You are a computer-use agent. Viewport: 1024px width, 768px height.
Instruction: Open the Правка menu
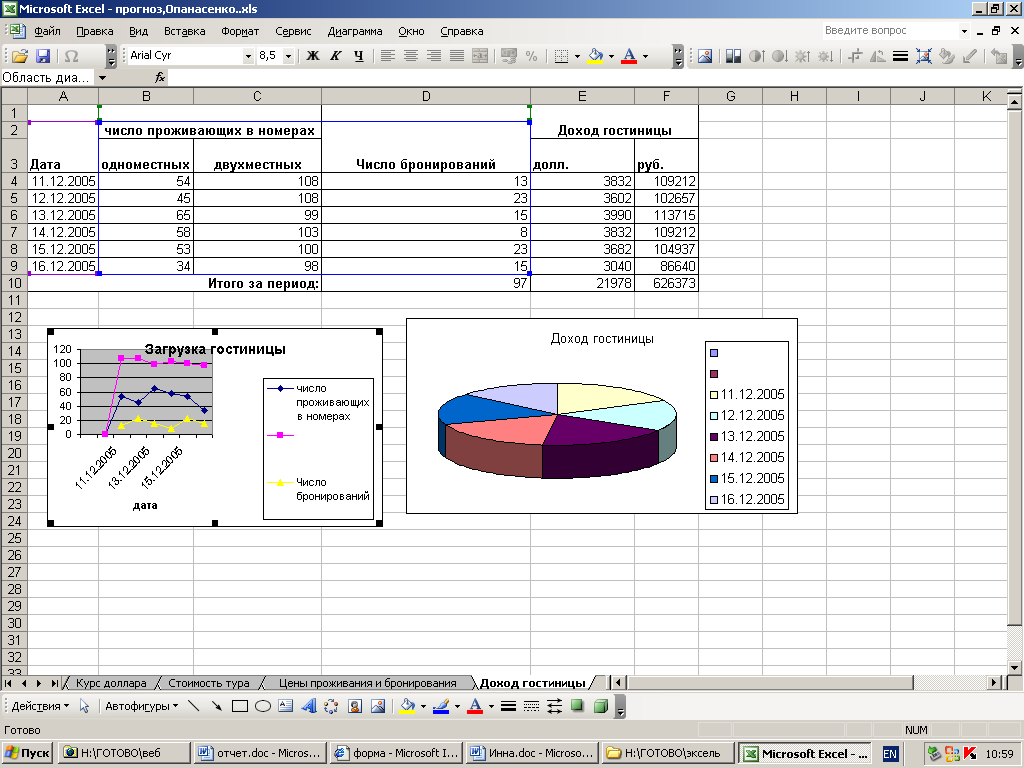click(94, 31)
